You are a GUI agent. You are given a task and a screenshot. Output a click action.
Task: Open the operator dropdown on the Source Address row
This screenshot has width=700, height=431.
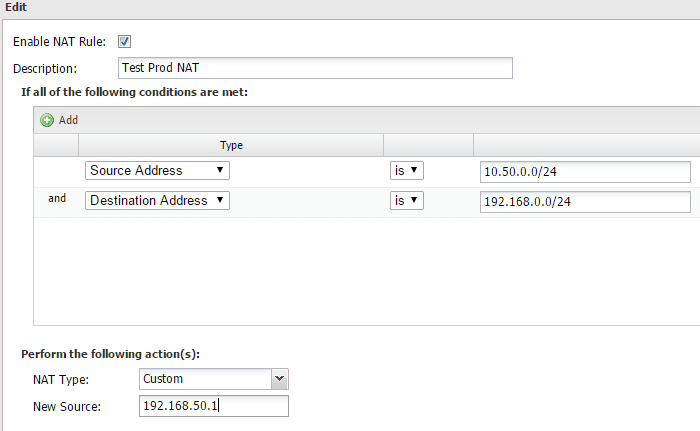(407, 171)
